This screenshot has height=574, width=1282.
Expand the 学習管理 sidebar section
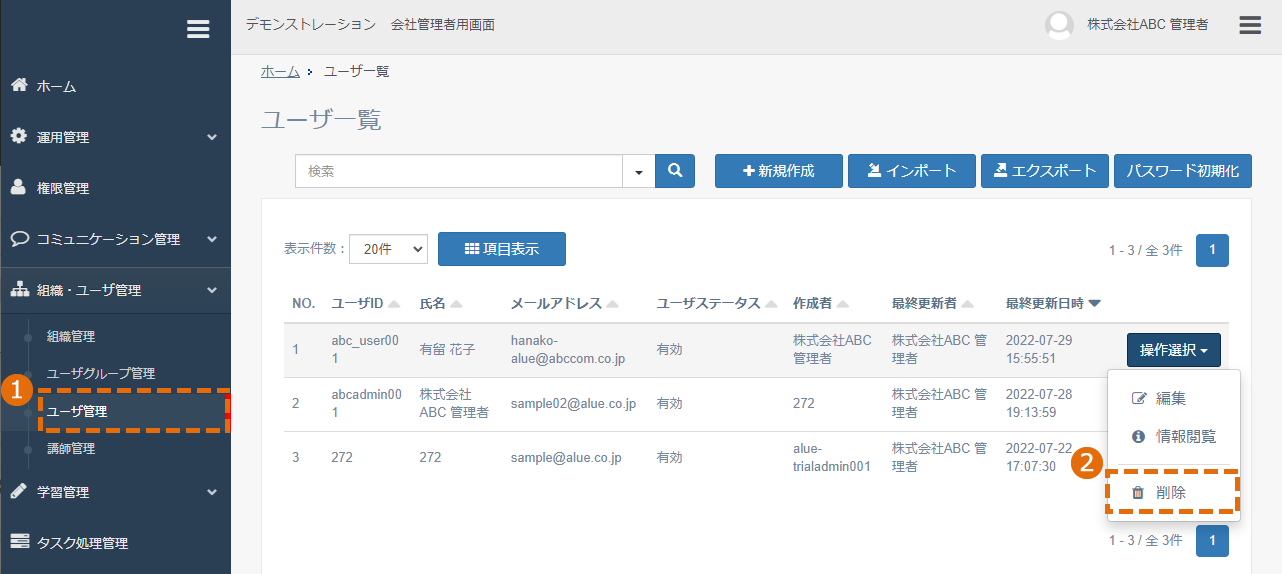tap(212, 492)
